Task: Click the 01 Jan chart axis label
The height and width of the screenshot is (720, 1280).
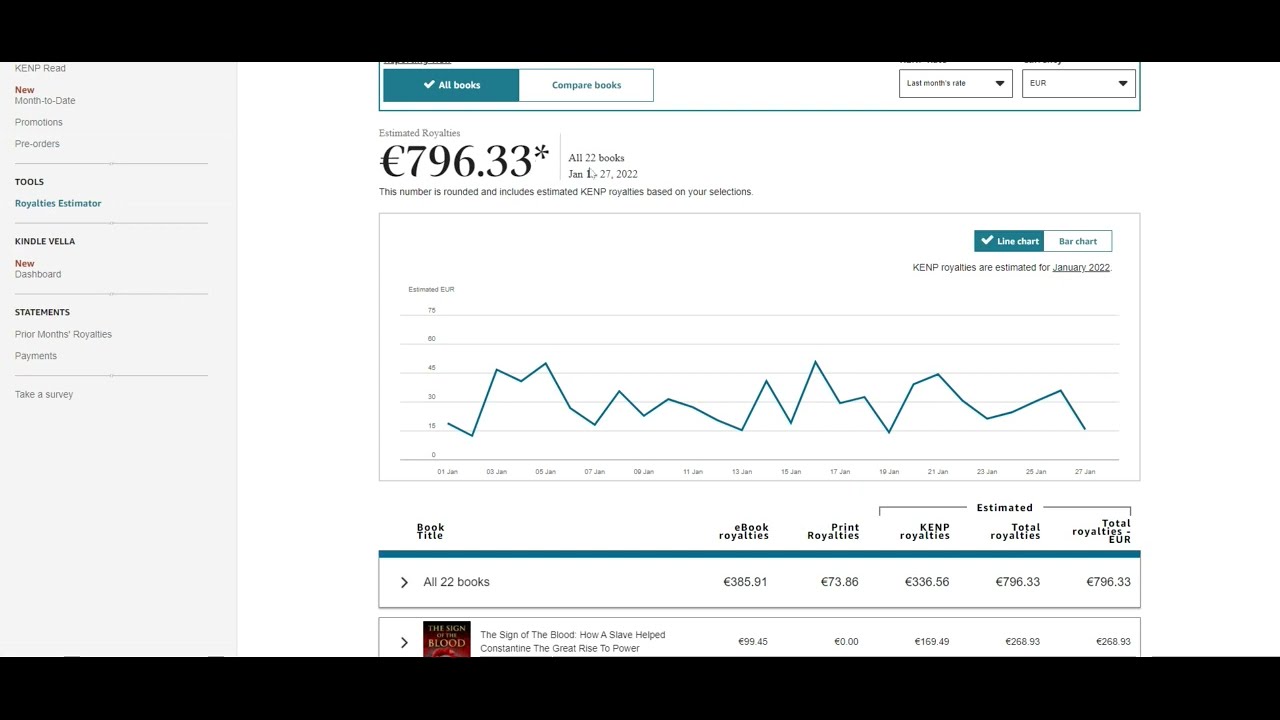Action: click(x=447, y=472)
